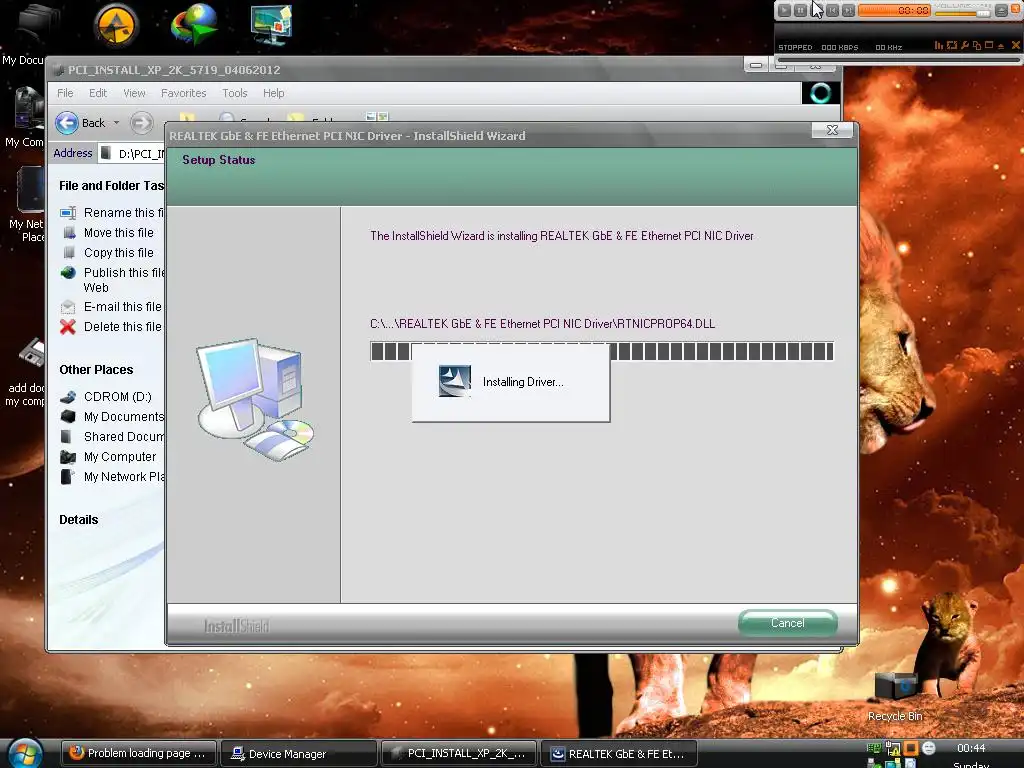Image resolution: width=1024 pixels, height=768 pixels.
Task: Click Publish this file to the Web
Action: 123,280
